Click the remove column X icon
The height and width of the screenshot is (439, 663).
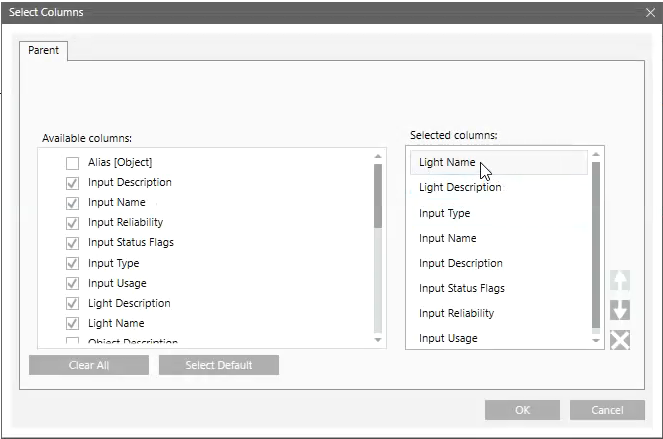pos(620,340)
